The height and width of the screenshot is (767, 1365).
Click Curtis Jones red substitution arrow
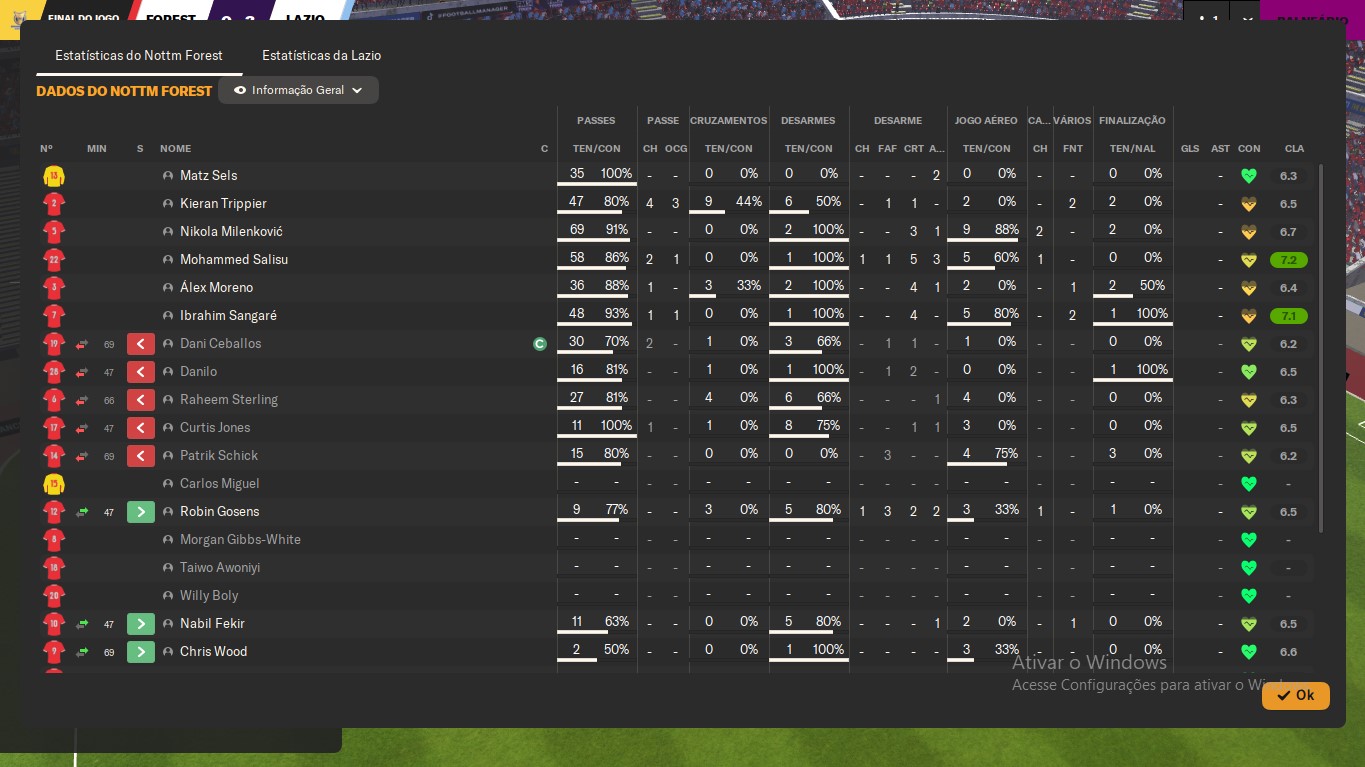click(141, 428)
